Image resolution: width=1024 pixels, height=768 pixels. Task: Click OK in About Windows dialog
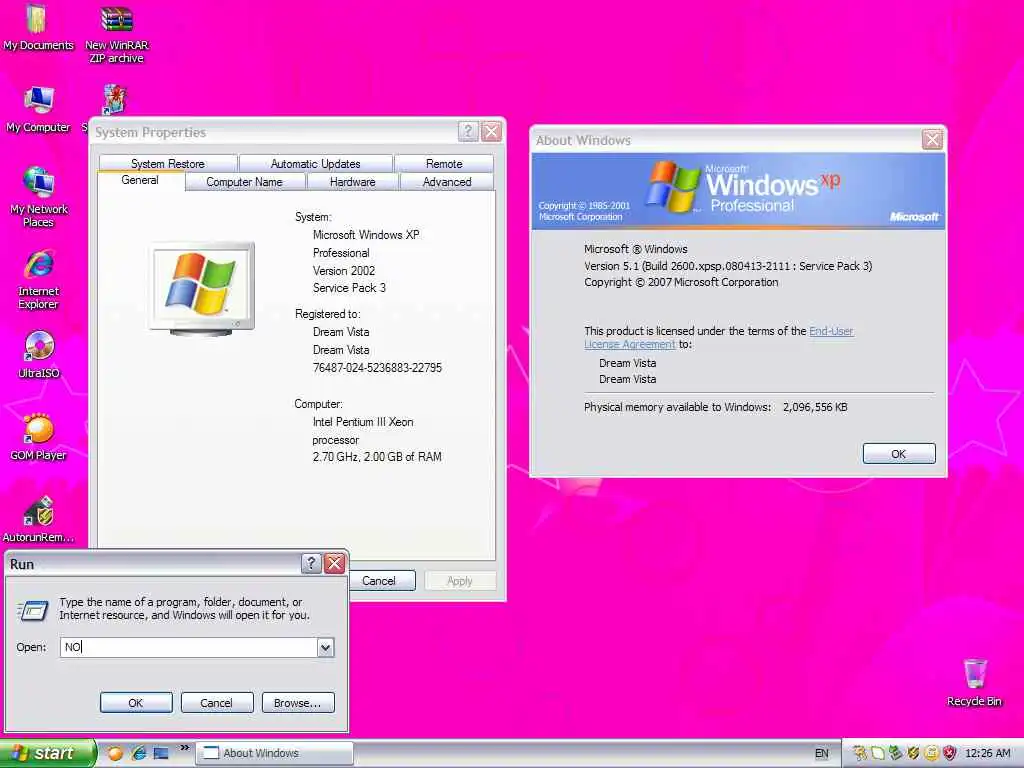899,453
